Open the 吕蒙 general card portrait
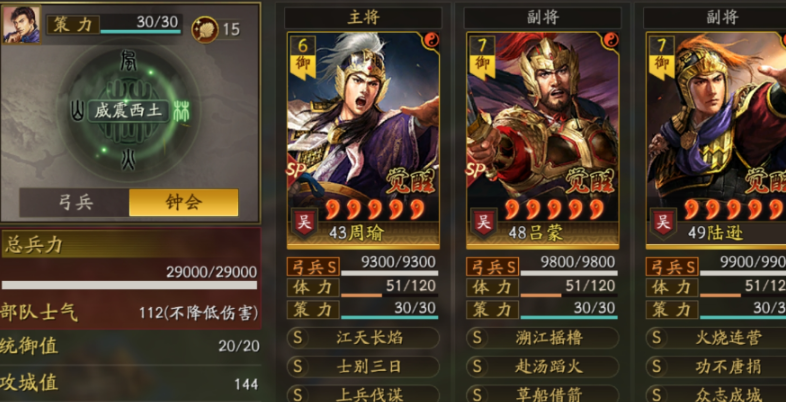The height and width of the screenshot is (402, 786). click(x=543, y=140)
